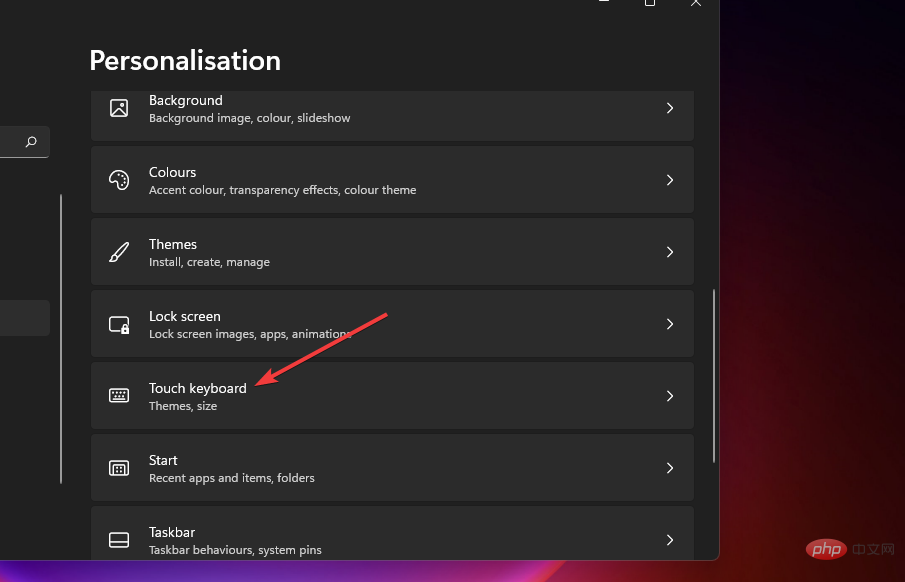
Task: Expand the Touch keyboard row chevron
Action: click(670, 396)
